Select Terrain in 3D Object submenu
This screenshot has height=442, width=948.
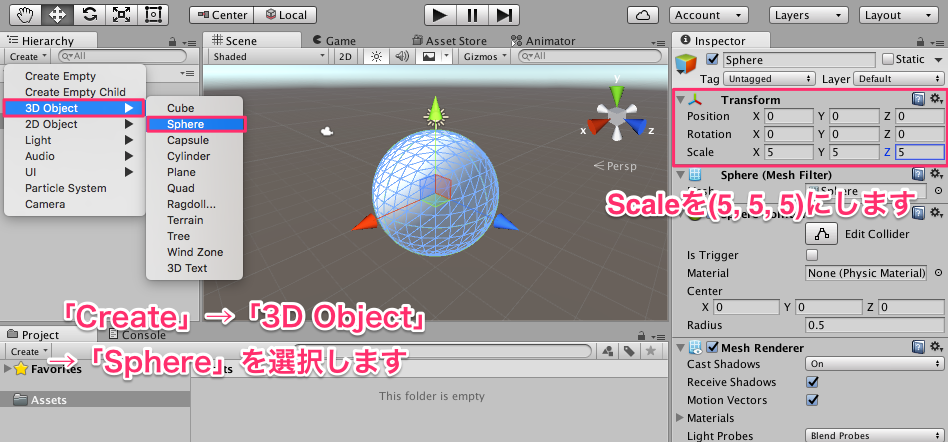click(x=194, y=220)
